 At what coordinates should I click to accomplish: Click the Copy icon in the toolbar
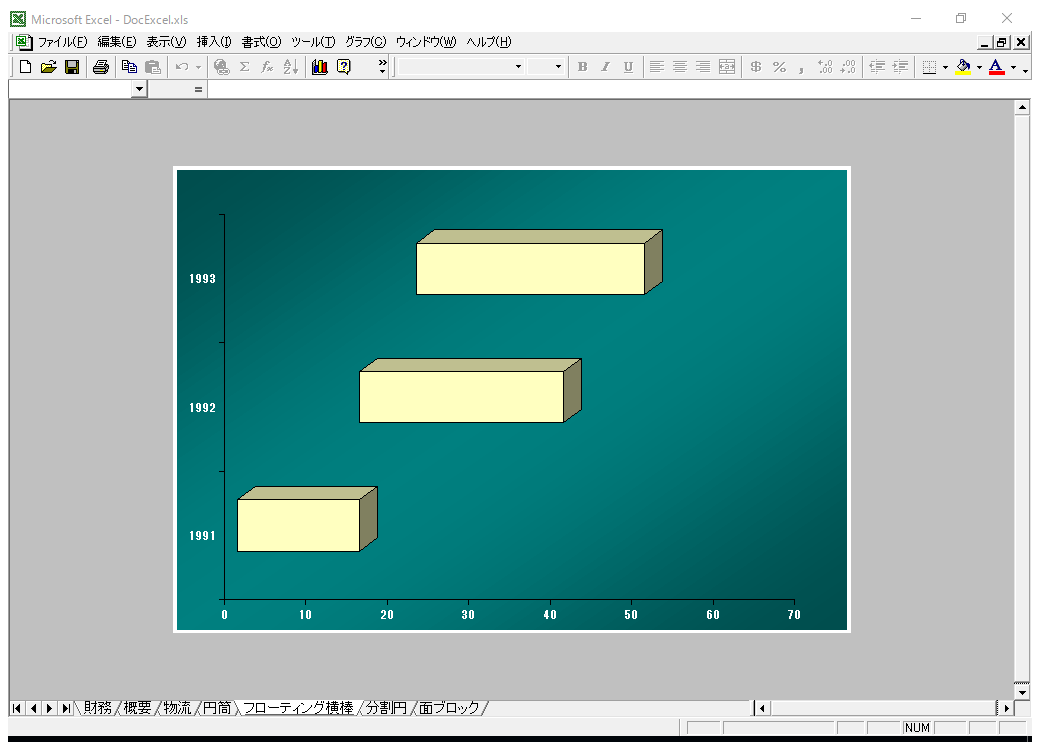click(x=129, y=67)
